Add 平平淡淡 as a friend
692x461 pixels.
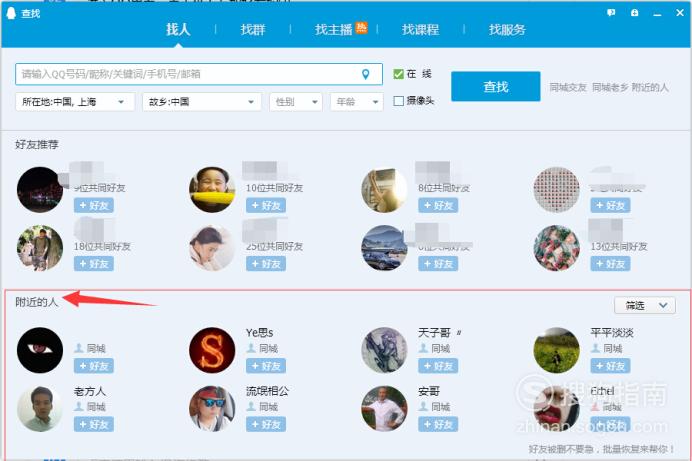[x=610, y=366]
